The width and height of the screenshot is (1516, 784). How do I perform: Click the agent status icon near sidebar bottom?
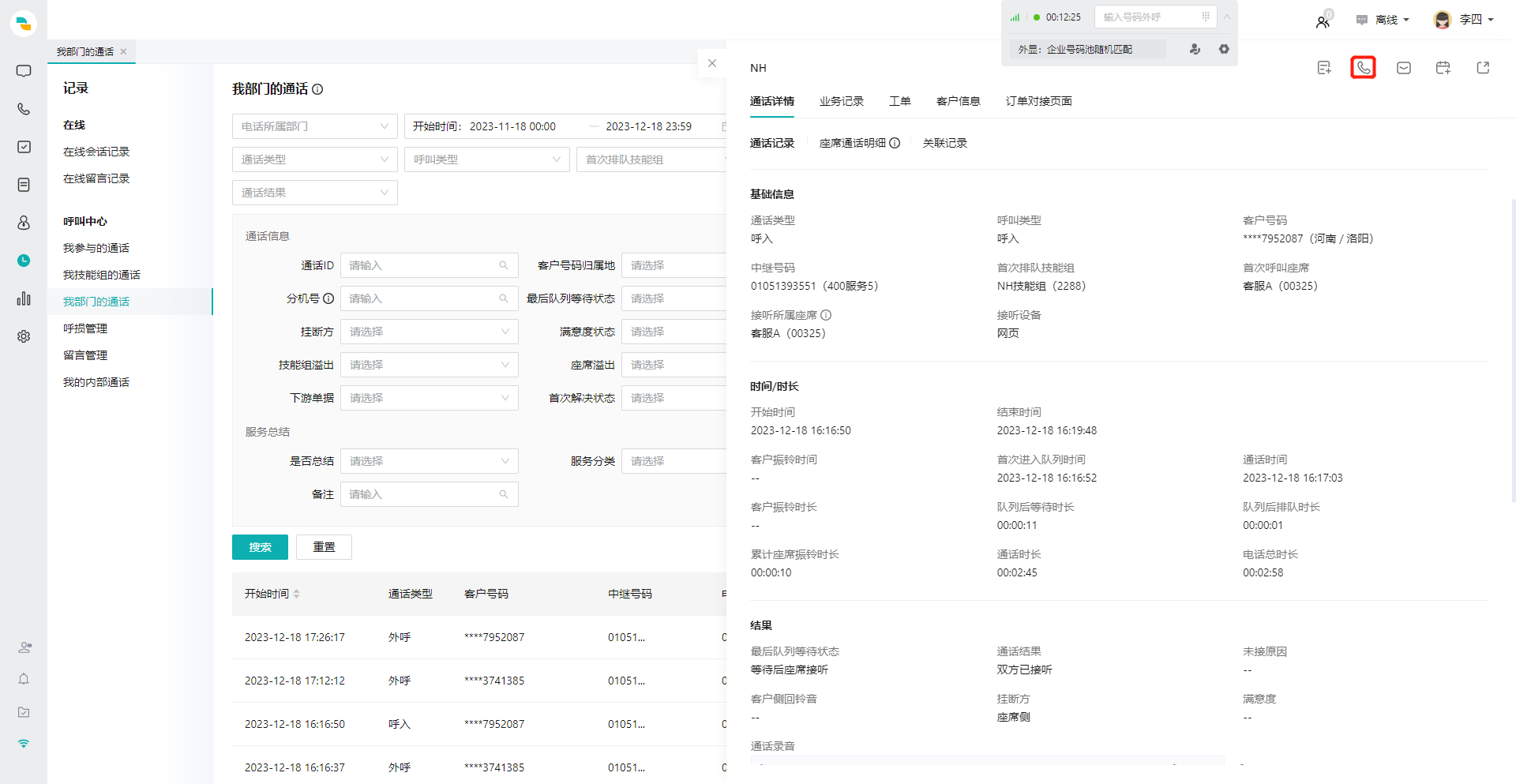coord(24,647)
